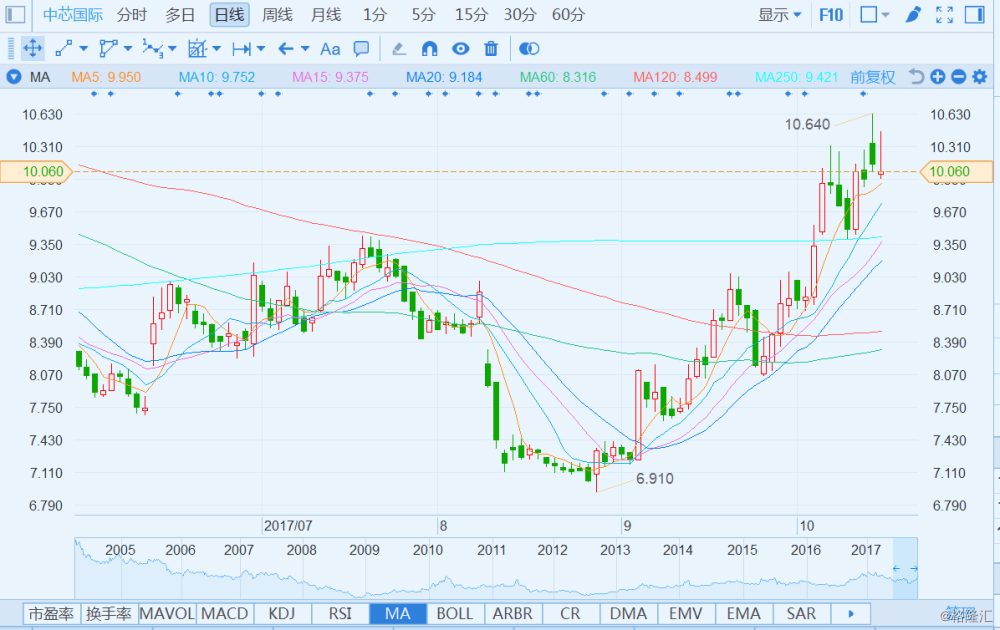Toggle the left sidebar panel
Viewport: 1000px width, 630px height.
(16, 15)
